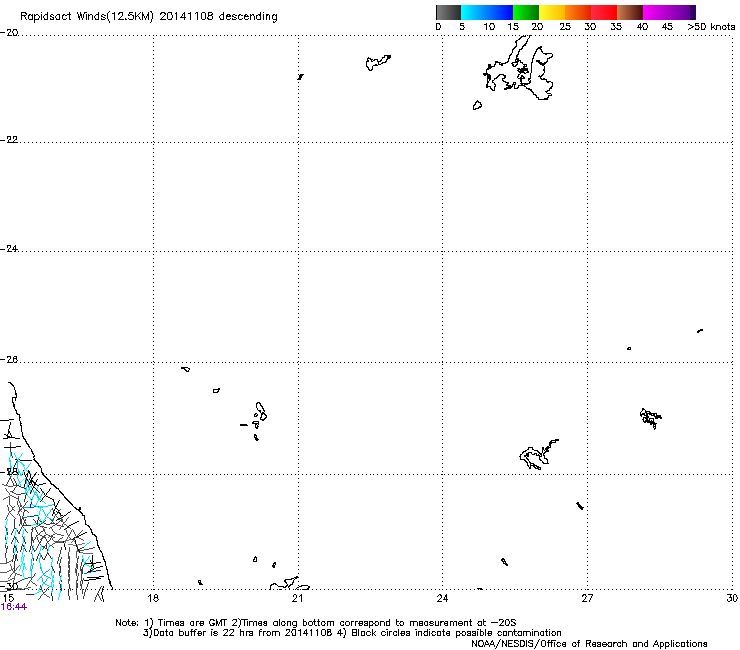Screen dimensions: 740x650
Task: Click the longitude label '30'
Action: tap(732, 598)
